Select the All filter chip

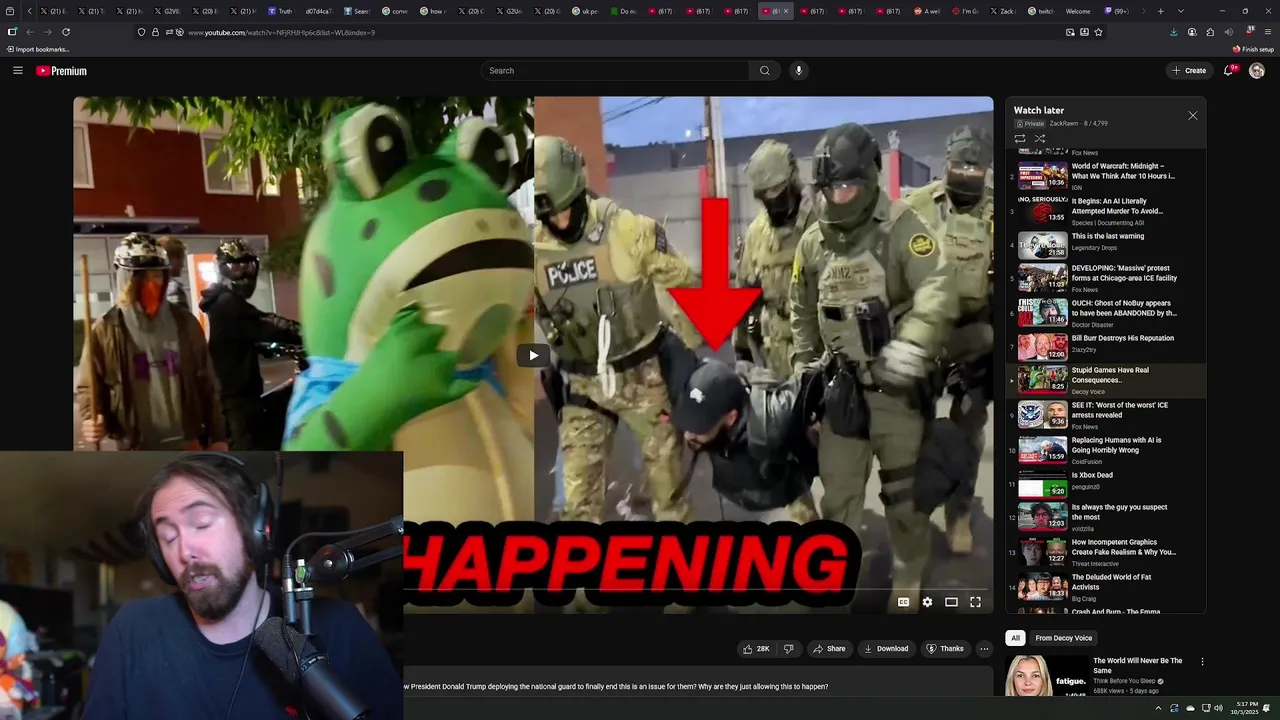click(1015, 638)
